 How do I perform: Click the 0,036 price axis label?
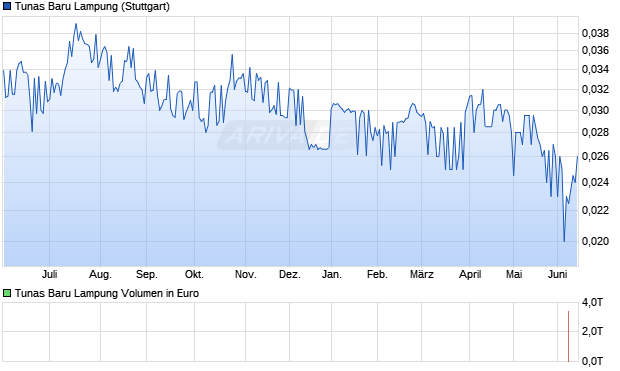click(595, 50)
